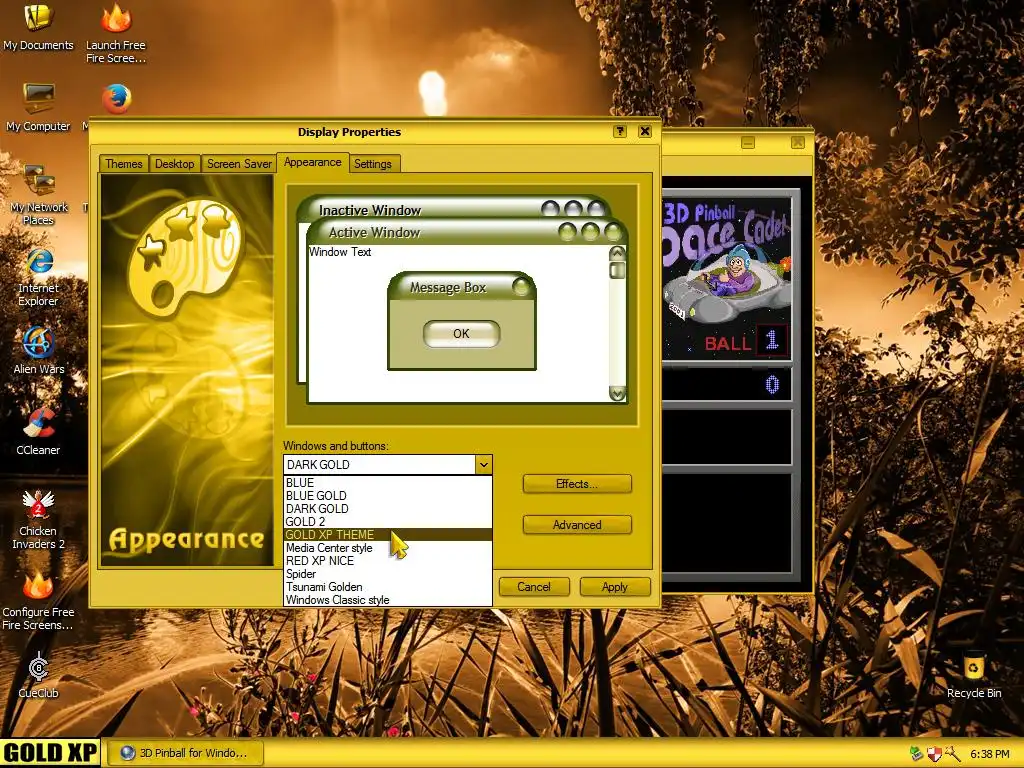Open the Settings tab
The image size is (1024, 768).
coord(372,163)
